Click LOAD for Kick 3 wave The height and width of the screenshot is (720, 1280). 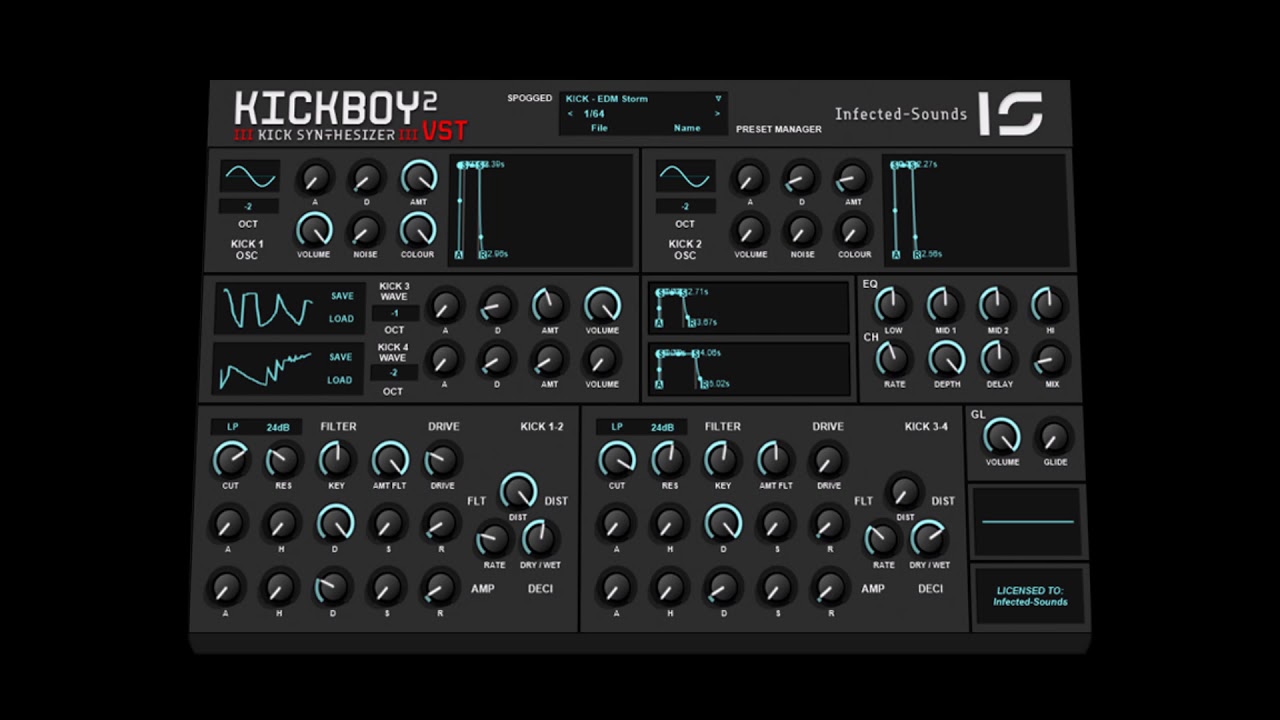tap(342, 319)
